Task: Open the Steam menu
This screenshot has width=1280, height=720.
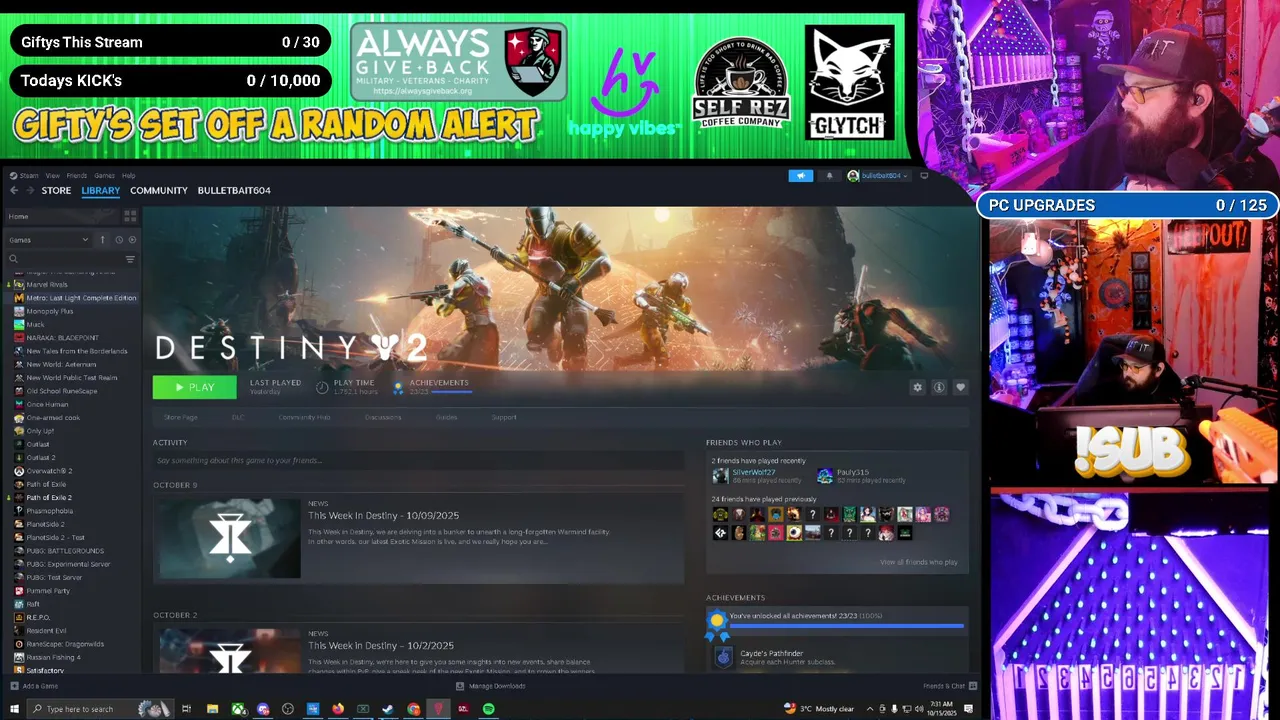Action: coord(24,176)
